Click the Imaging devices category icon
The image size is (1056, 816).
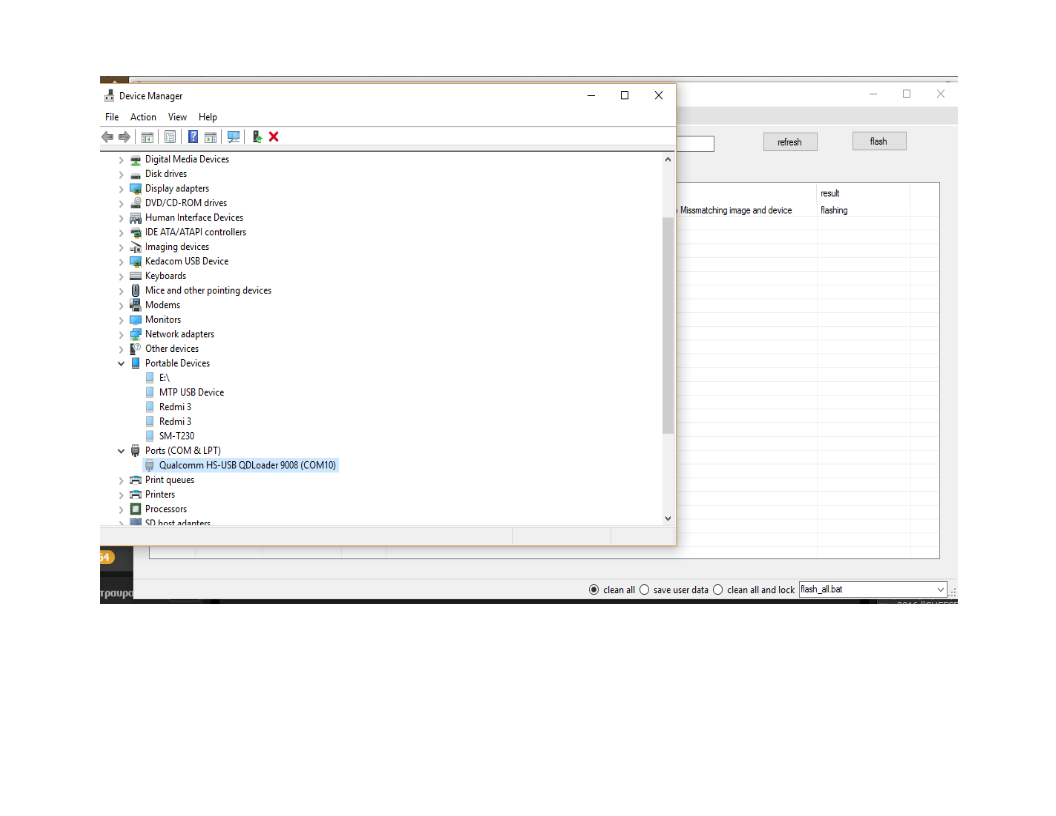pyautogui.click(x=135, y=247)
